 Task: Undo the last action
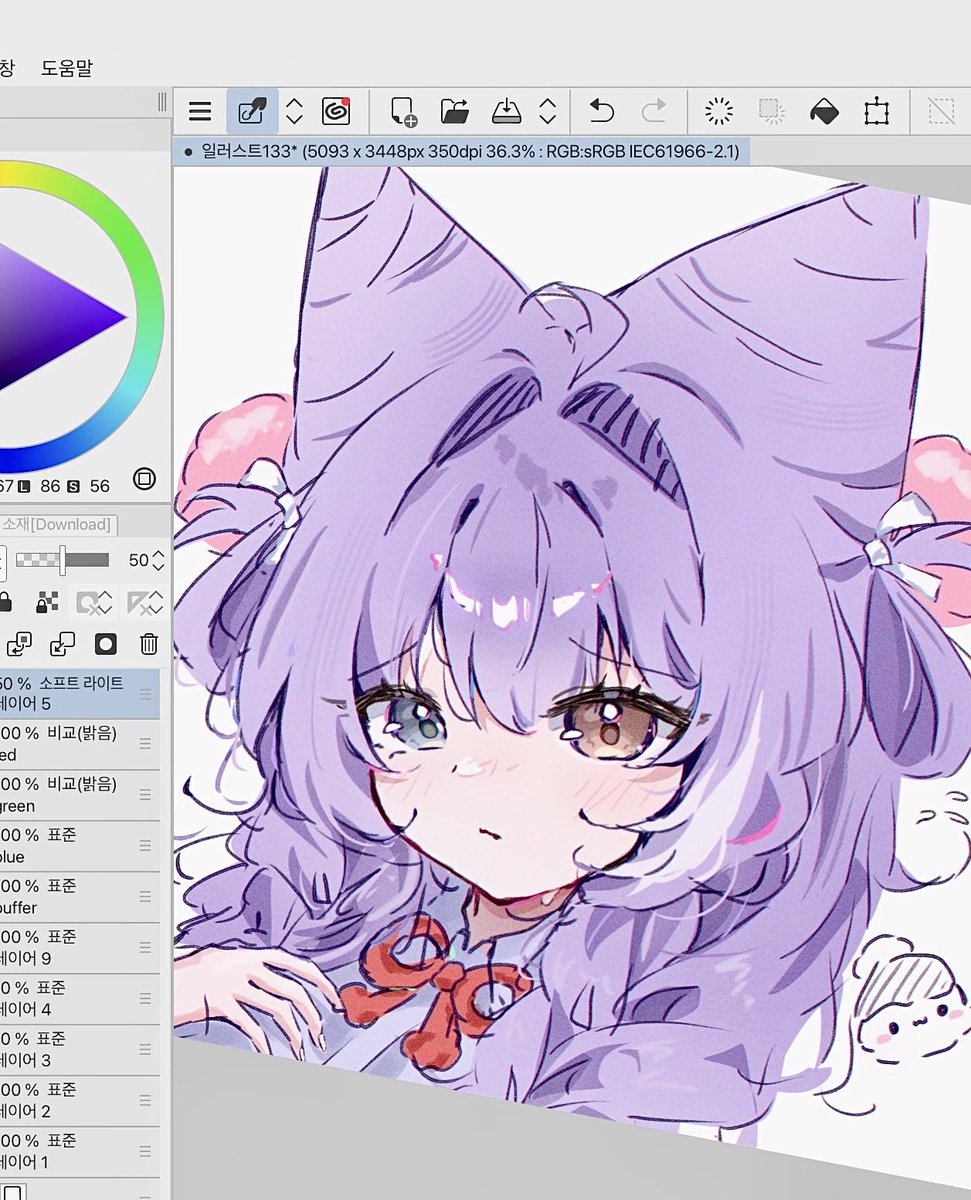(601, 111)
